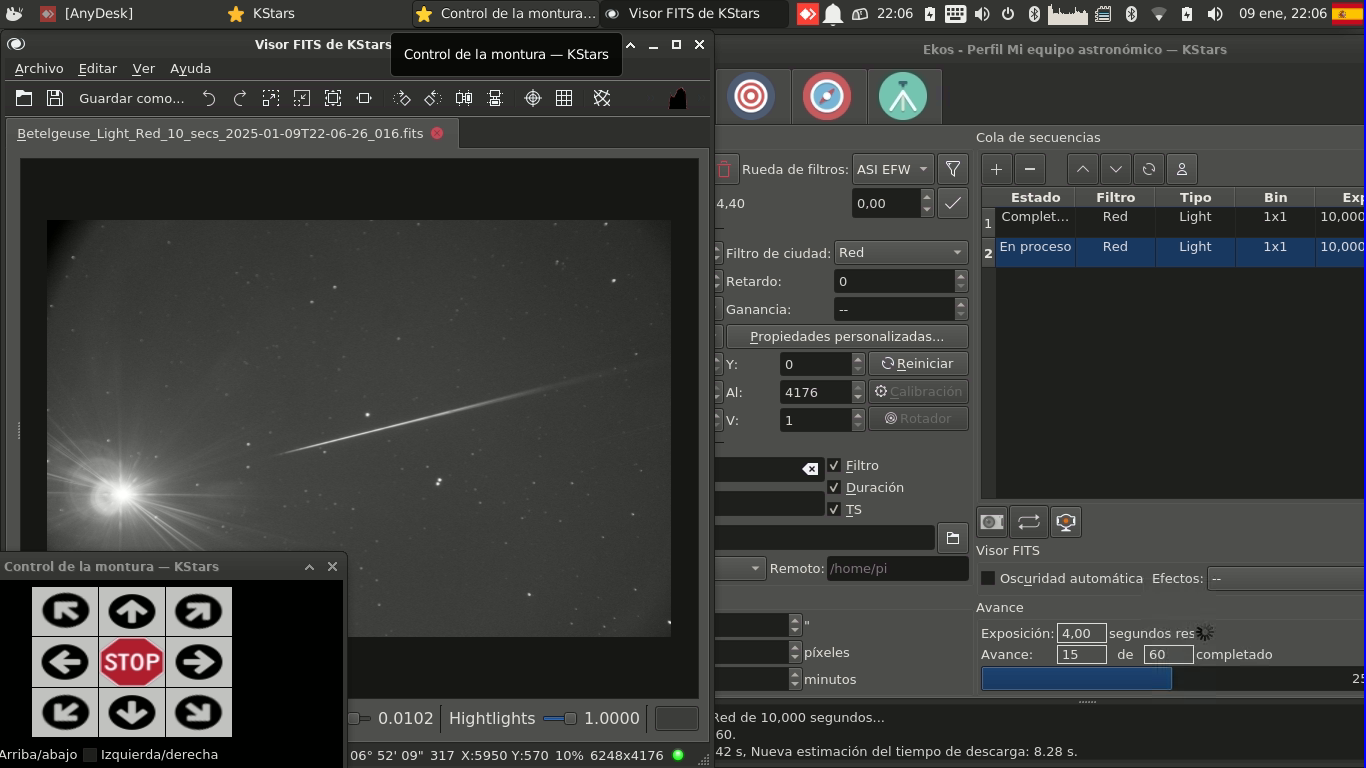The image size is (1366, 768).
Task: Open the Ayuda menu
Action: [190, 68]
